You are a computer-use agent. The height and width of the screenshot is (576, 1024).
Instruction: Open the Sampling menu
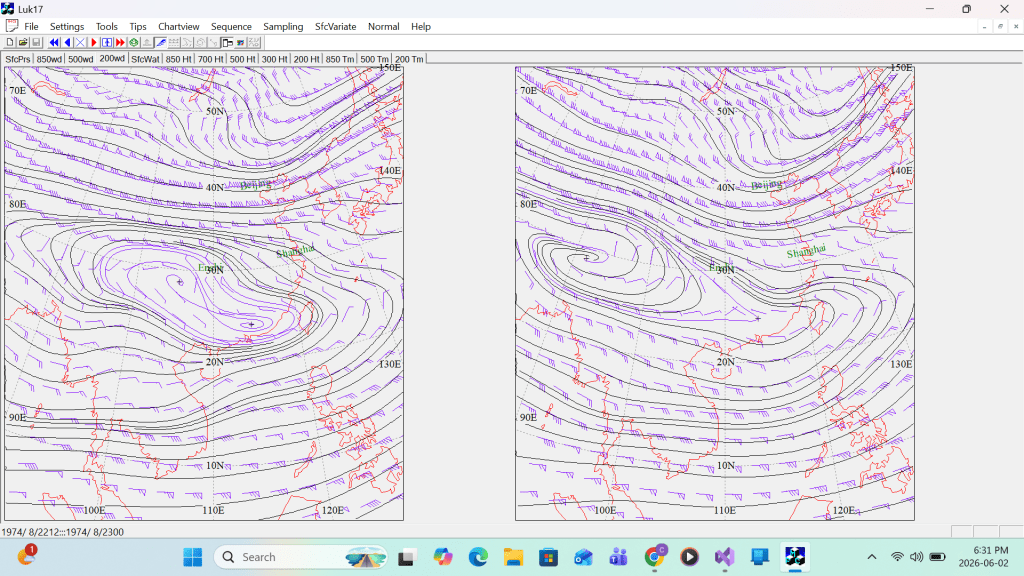[283, 27]
